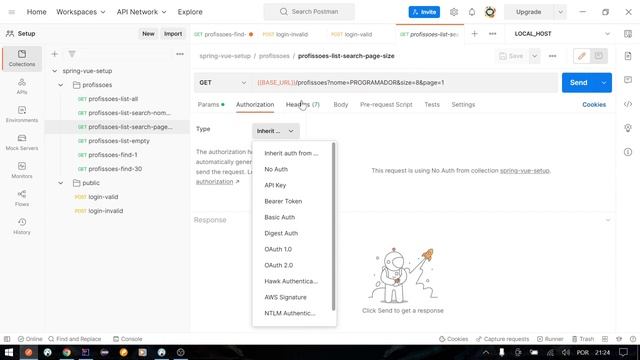Open the Mock Servers sidebar panel
This screenshot has height=360, width=640.
[22, 142]
